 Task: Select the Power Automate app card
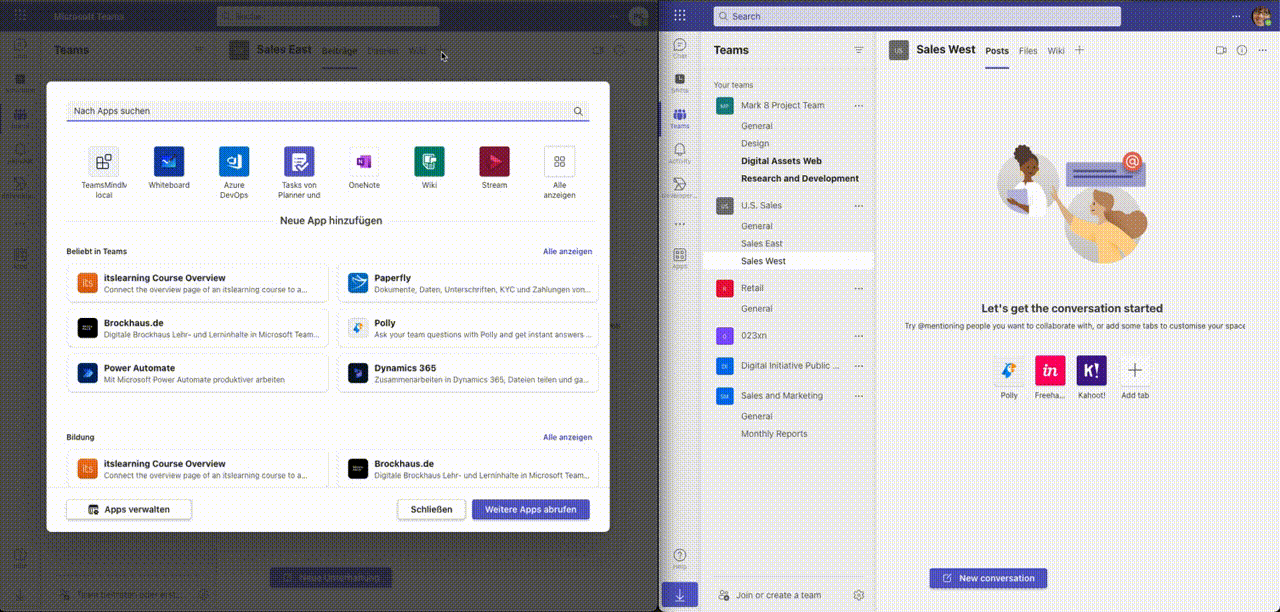click(197, 373)
